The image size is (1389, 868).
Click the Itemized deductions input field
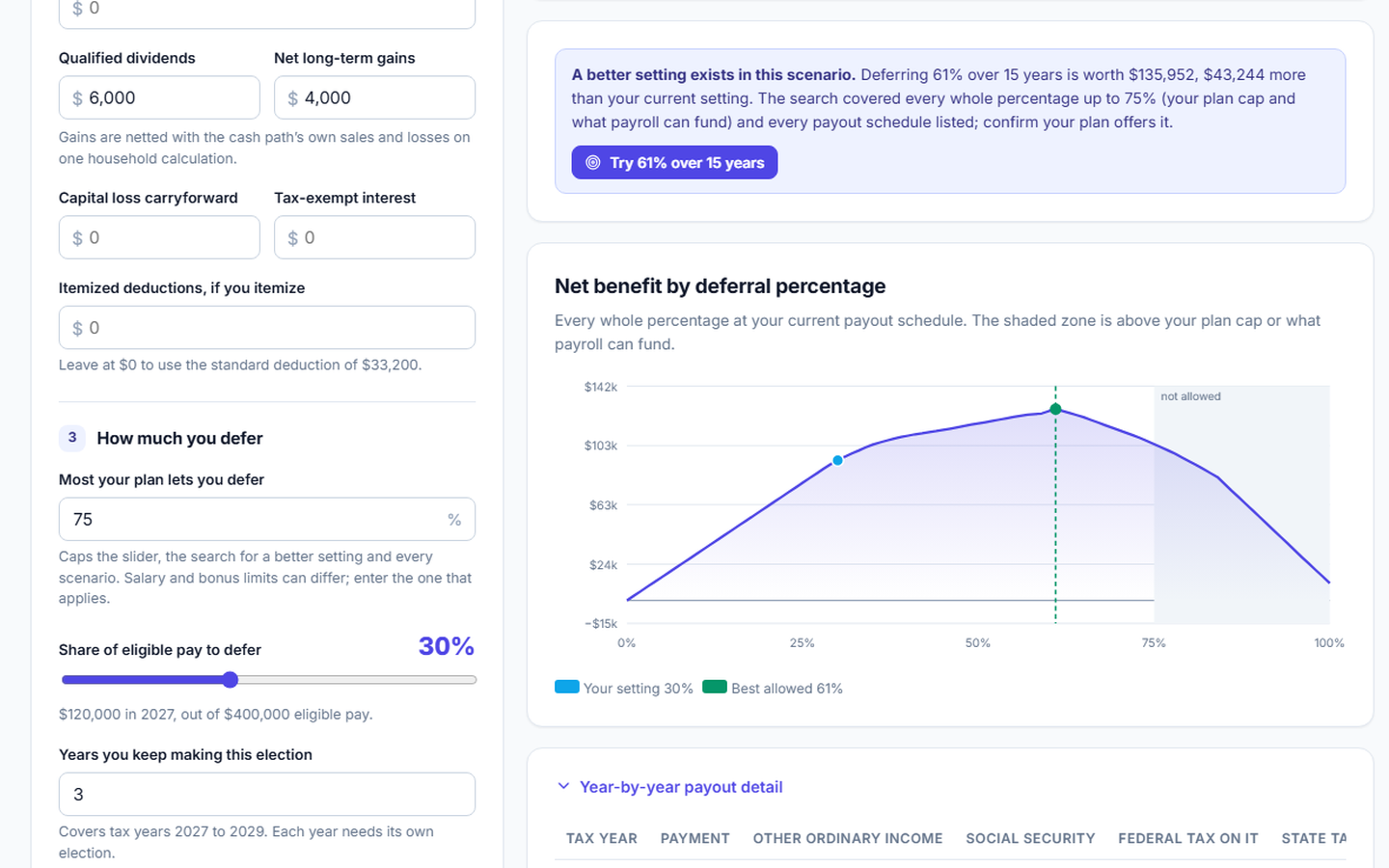[267, 328]
